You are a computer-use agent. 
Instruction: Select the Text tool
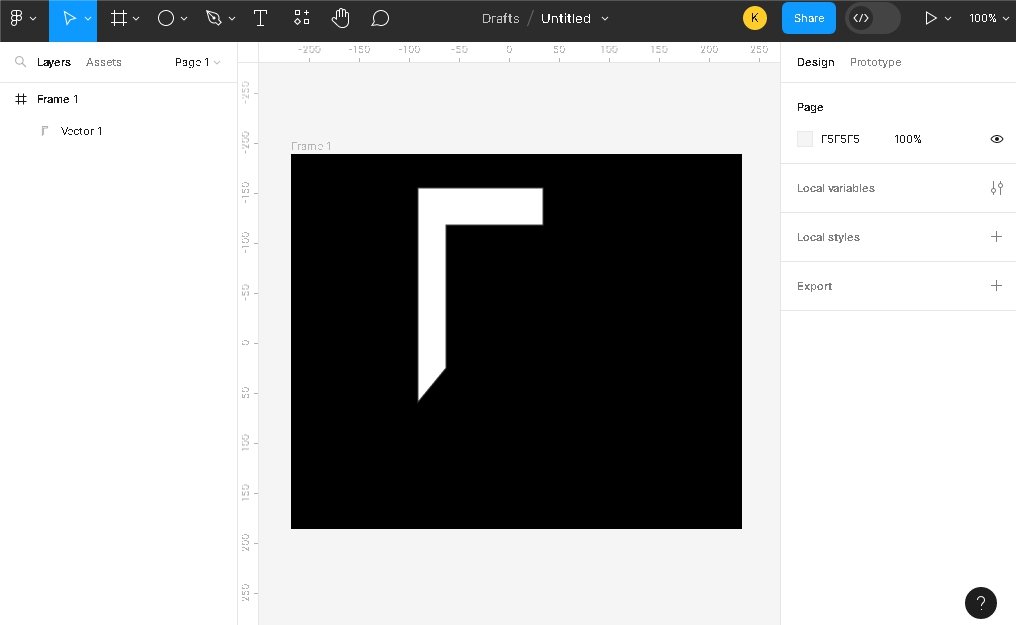point(260,18)
